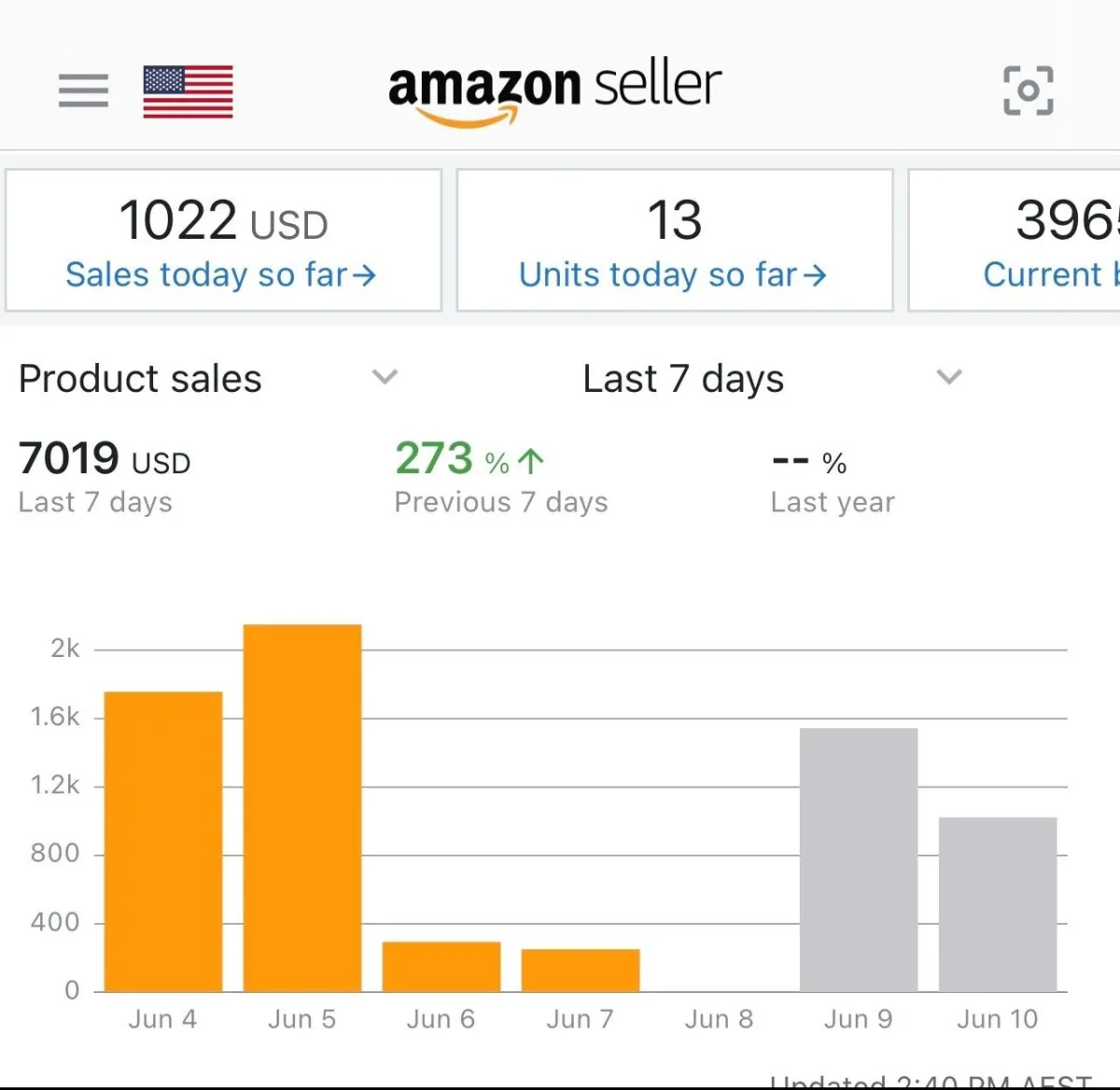Tap the gray Jun 10 bar
Viewport: 1120px width, 1090px height.
pos(998,903)
